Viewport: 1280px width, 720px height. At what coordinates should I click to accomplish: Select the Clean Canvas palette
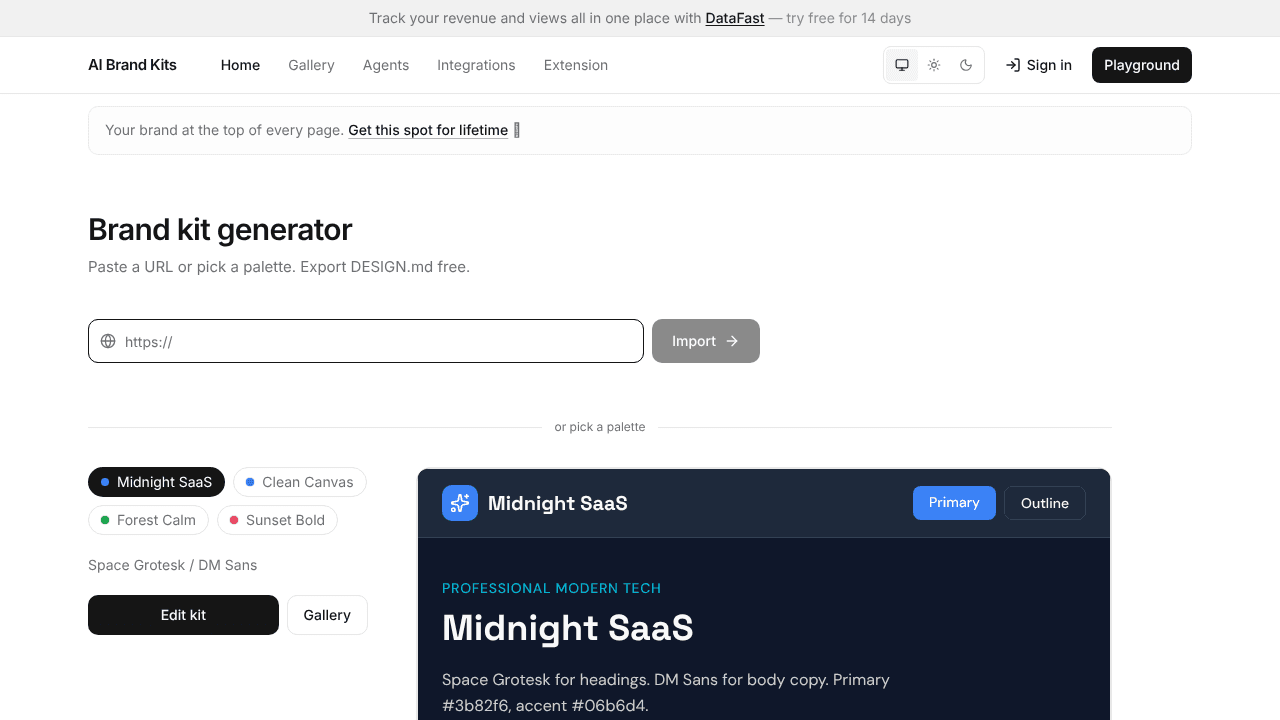[x=300, y=482]
